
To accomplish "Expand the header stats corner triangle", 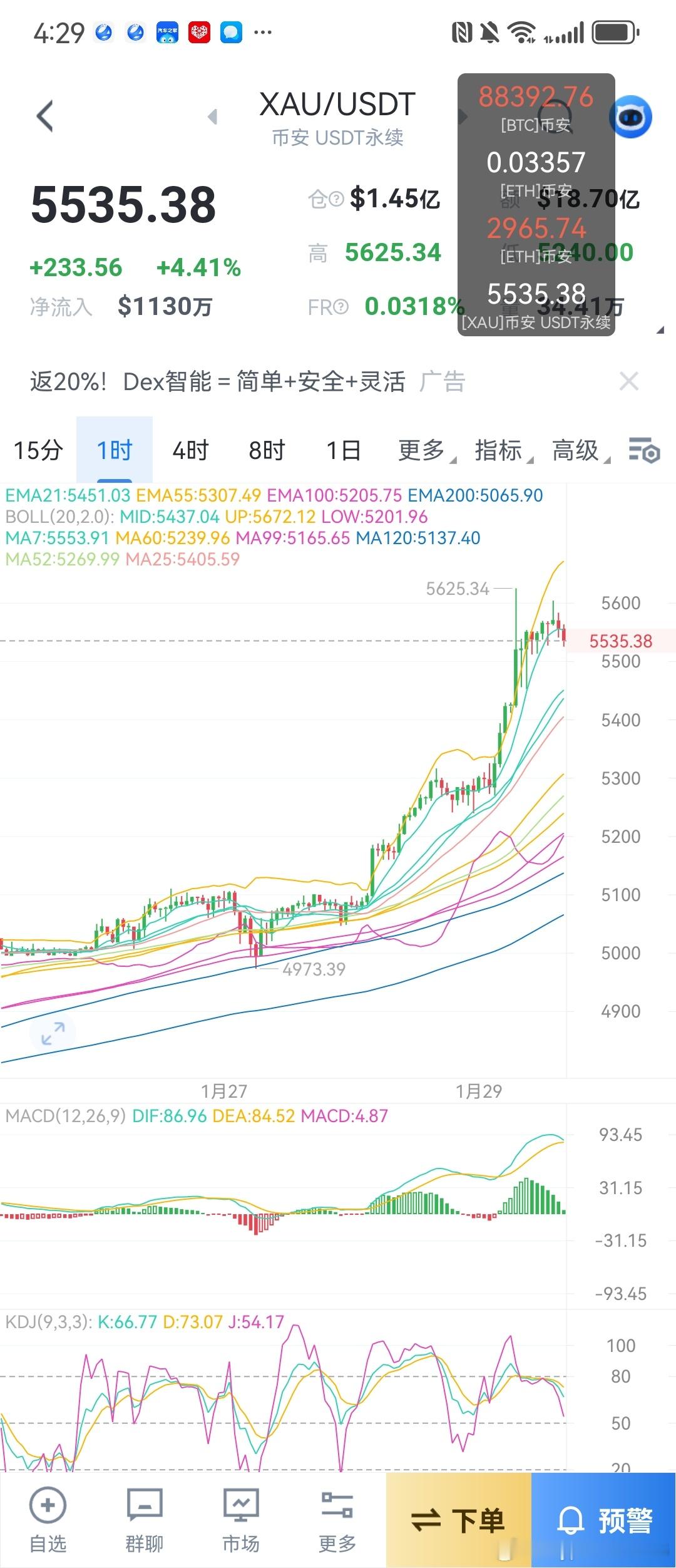I will pos(659,329).
